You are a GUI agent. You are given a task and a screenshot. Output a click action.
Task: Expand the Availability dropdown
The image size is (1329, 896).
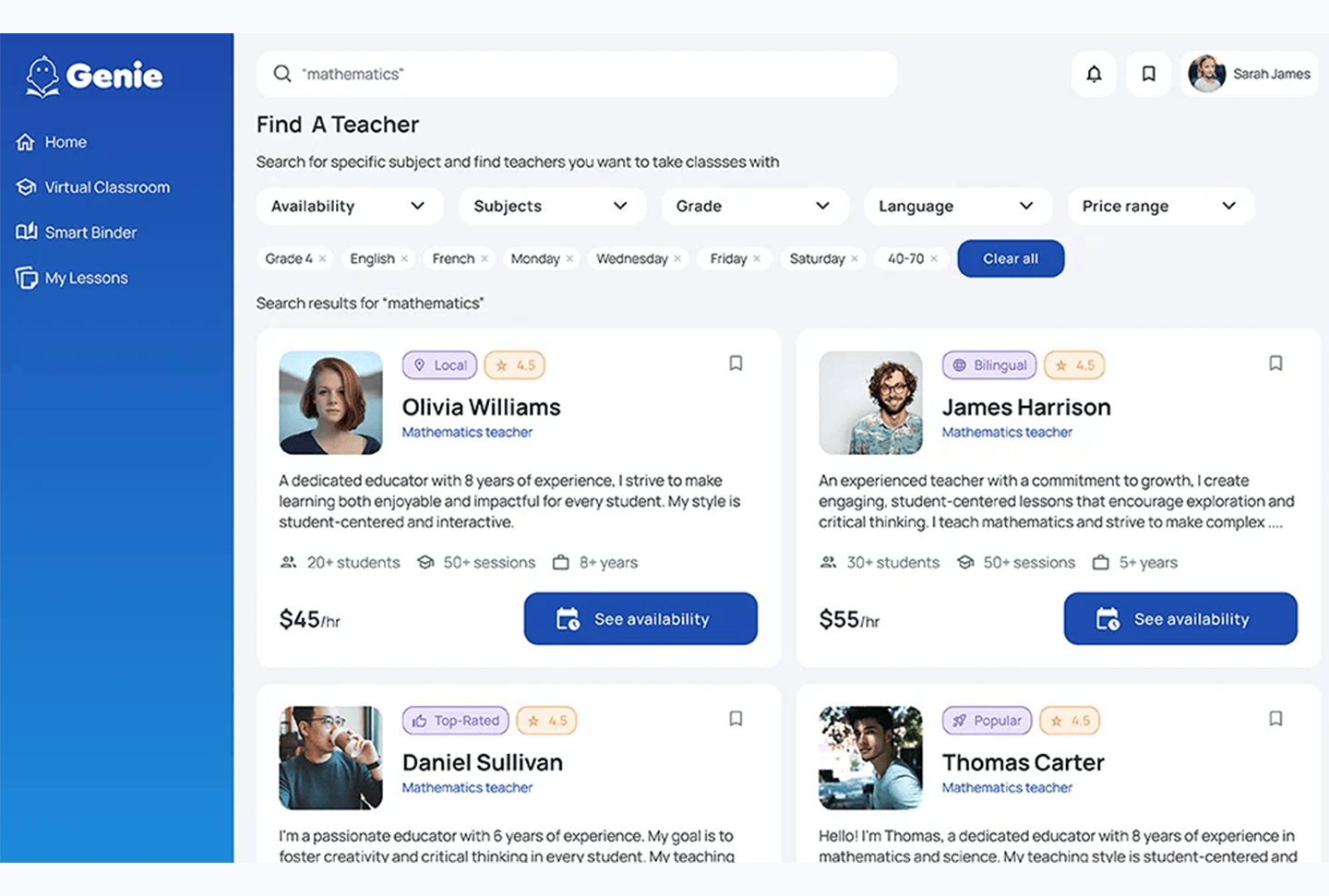(349, 206)
